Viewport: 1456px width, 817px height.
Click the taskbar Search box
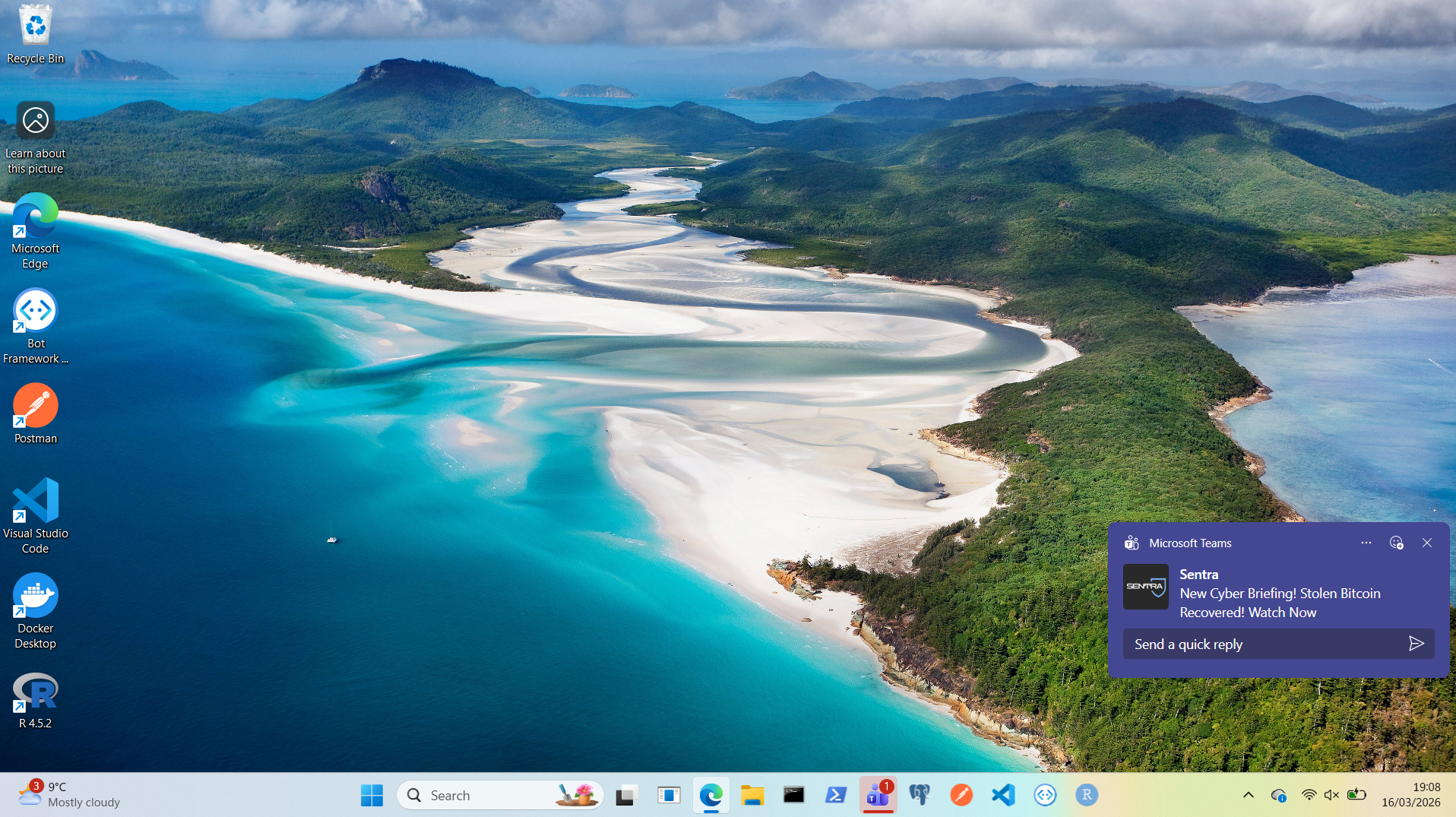pyautogui.click(x=500, y=795)
